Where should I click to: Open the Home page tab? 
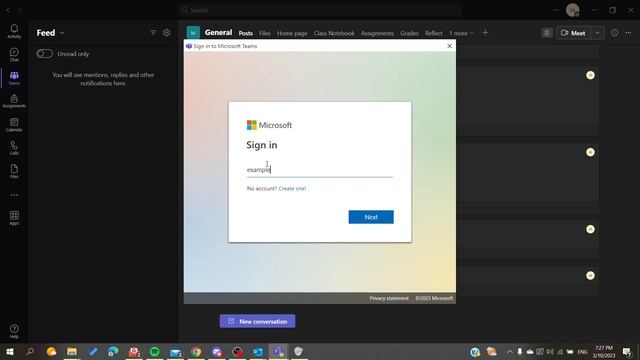[292, 33]
